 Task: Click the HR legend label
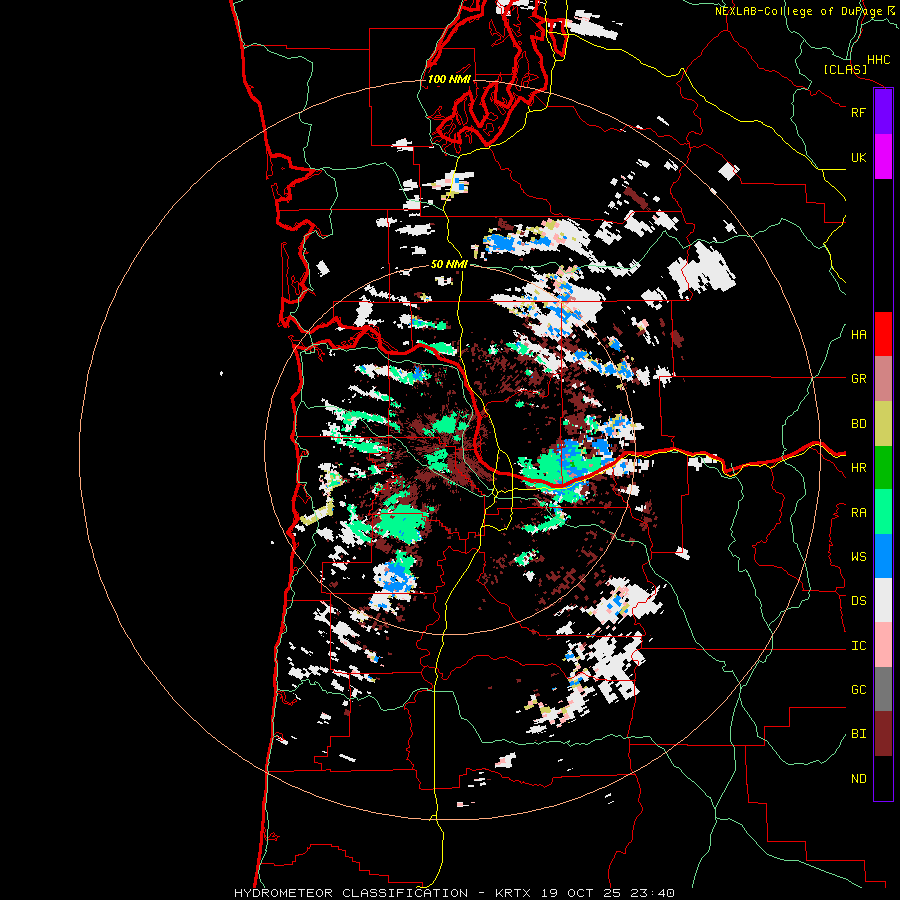point(858,468)
